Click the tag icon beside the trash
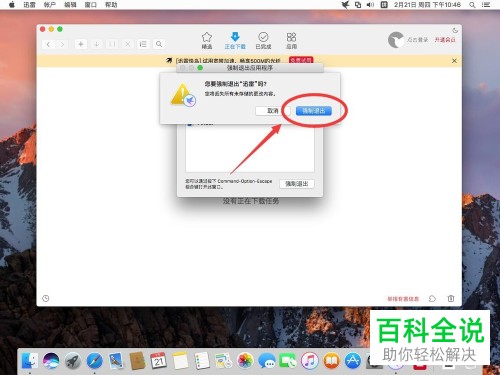The width and height of the screenshot is (500, 375). coord(432,298)
